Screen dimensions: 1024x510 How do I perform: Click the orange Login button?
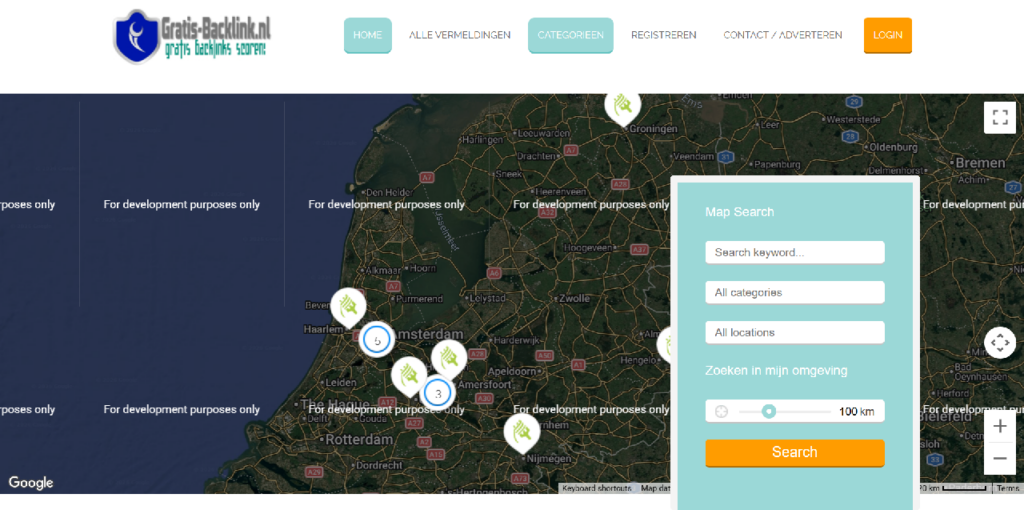(x=887, y=35)
